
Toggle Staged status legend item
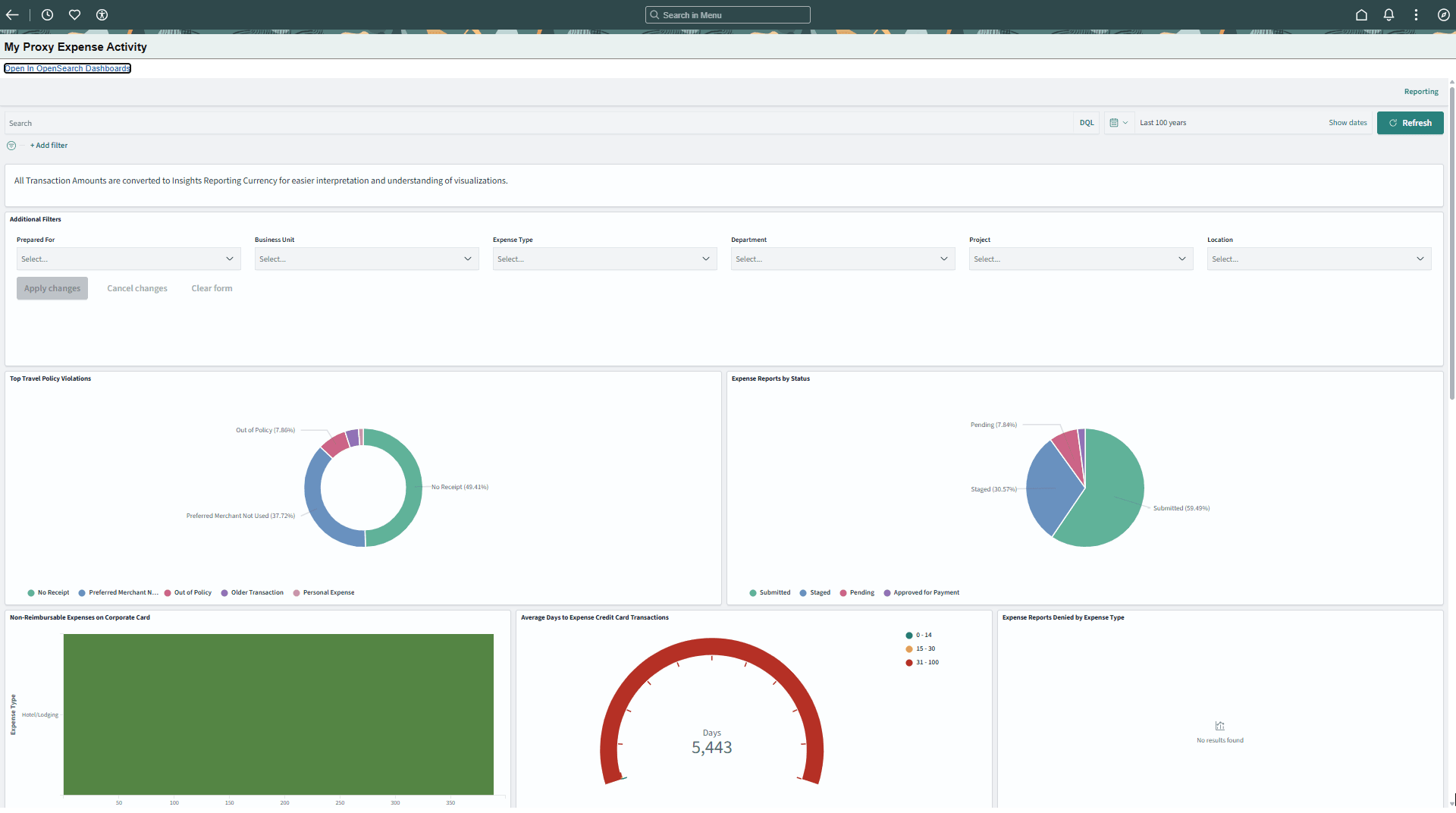pos(815,592)
